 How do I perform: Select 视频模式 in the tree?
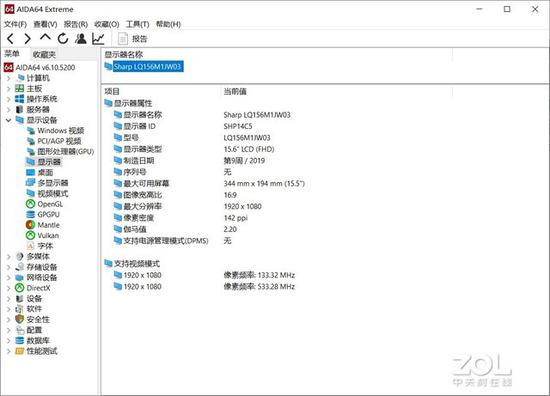point(53,194)
